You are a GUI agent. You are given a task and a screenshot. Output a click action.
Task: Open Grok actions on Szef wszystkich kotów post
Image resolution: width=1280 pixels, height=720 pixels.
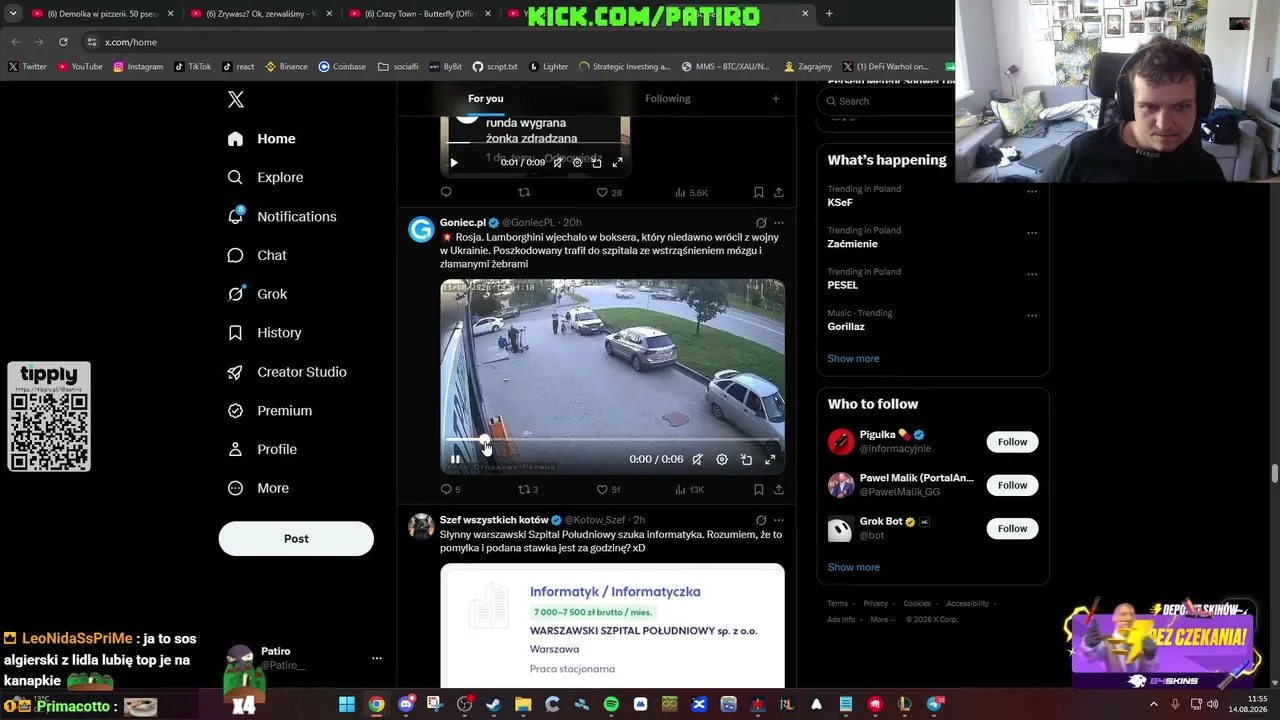pos(761,520)
